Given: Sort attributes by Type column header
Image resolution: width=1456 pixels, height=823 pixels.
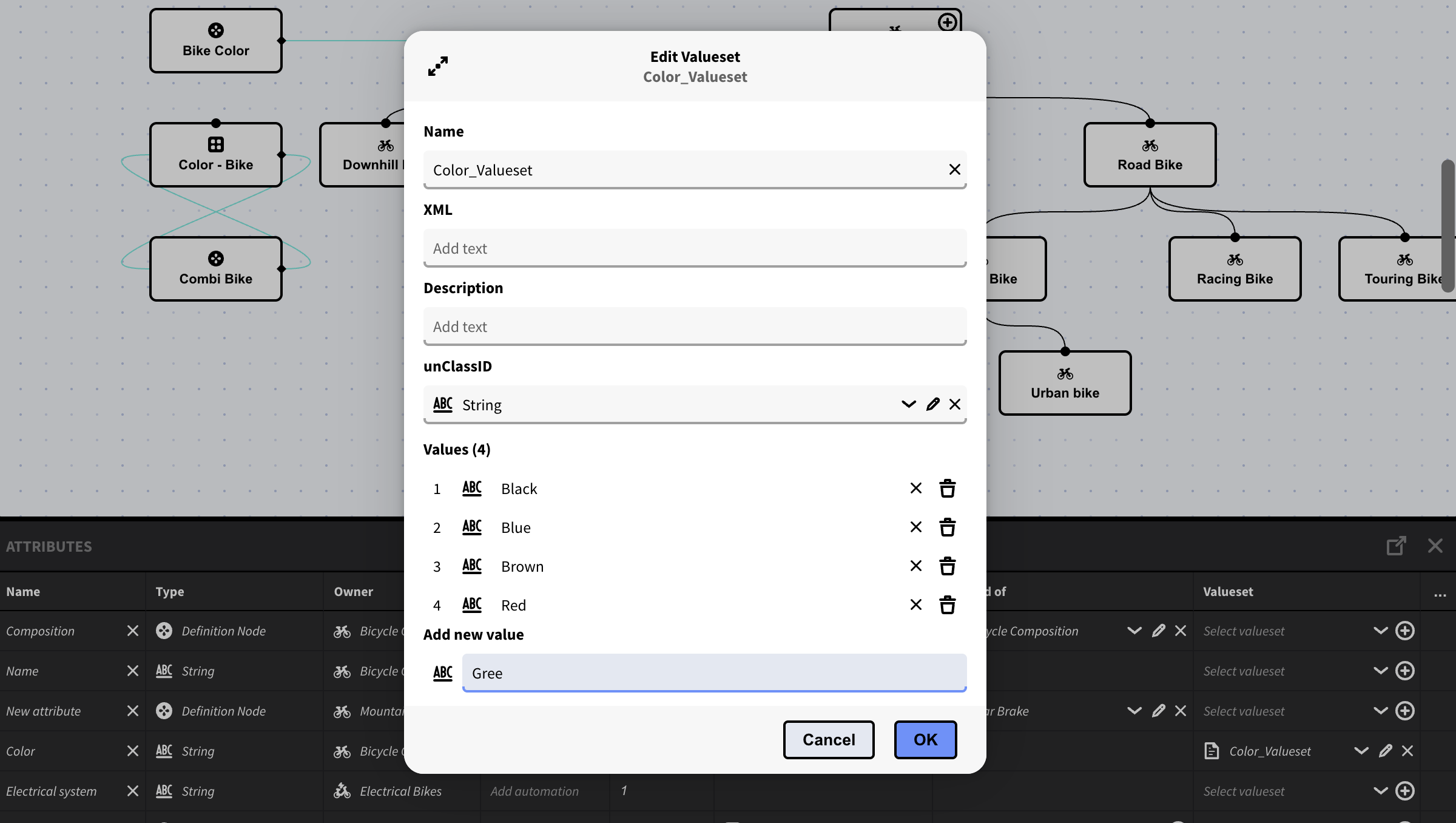Looking at the screenshot, I should point(170,592).
